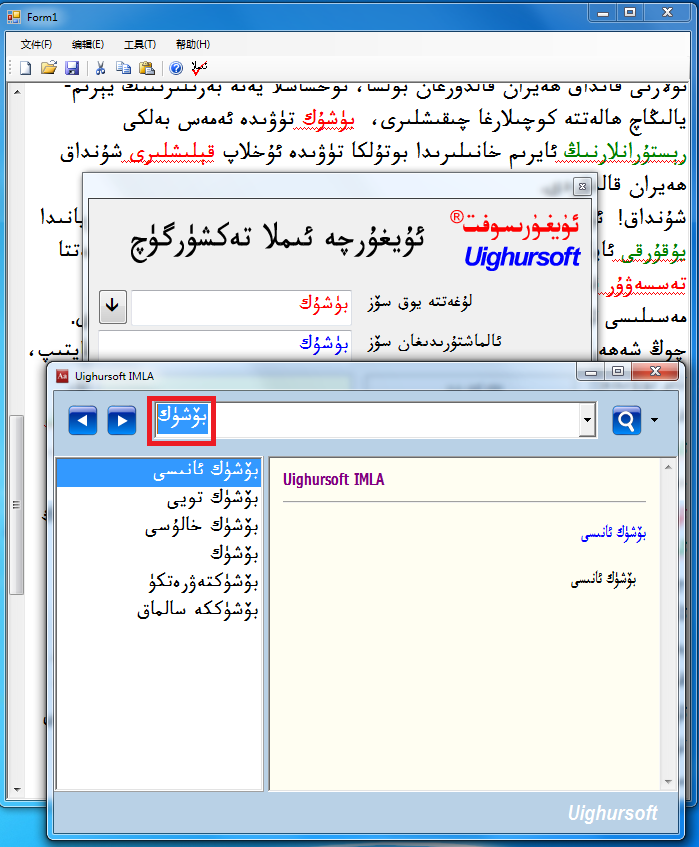Click the Help question mark icon
This screenshot has height=847, width=699.
(176, 68)
